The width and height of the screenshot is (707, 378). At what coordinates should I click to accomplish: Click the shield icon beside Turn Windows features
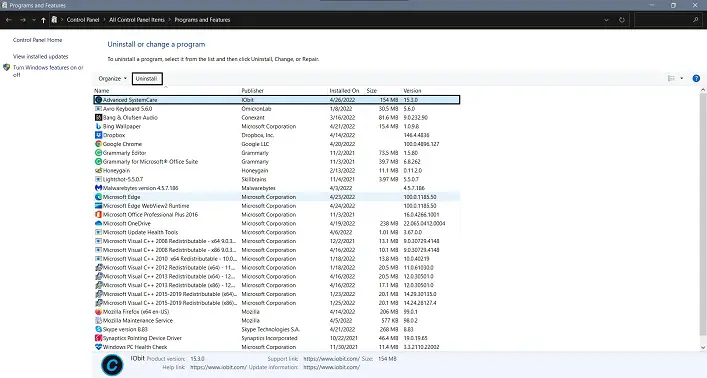6,68
